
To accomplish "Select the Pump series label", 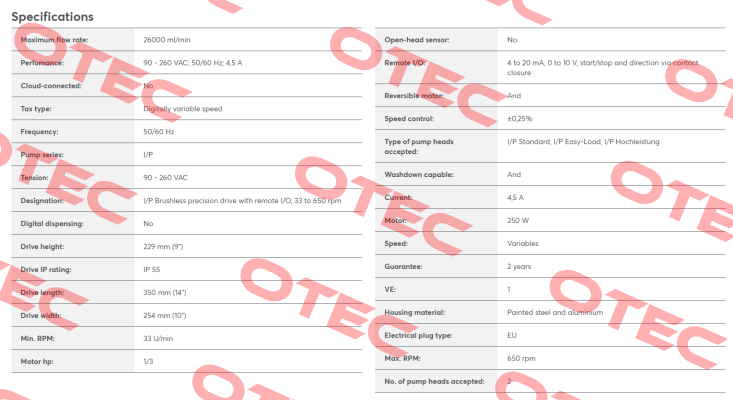I will coord(42,155).
